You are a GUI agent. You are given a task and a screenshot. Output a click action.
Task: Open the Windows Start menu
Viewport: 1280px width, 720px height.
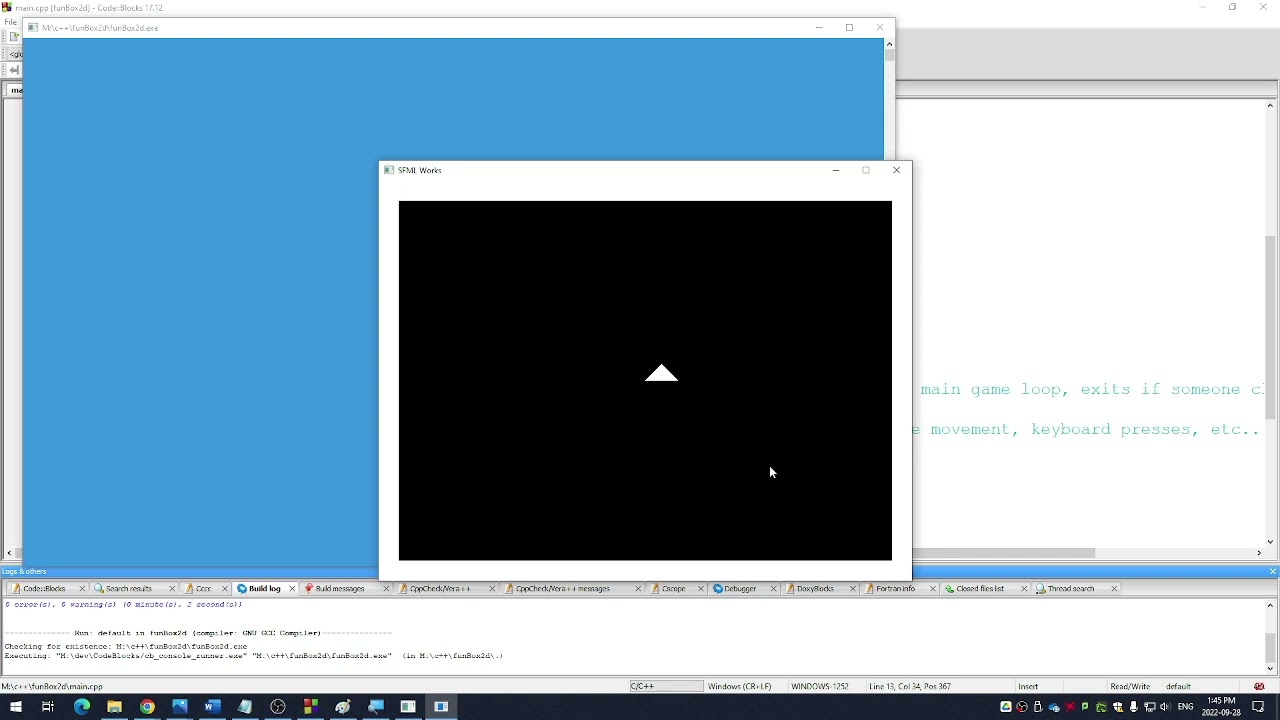click(x=15, y=707)
